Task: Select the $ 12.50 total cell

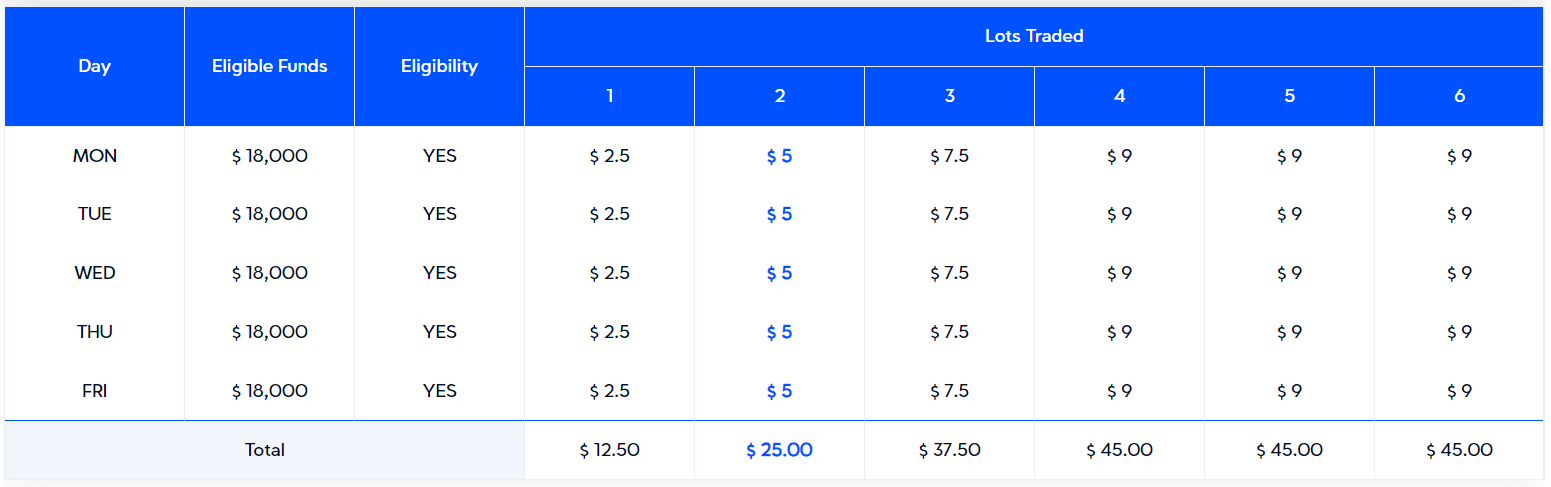Action: coord(610,450)
